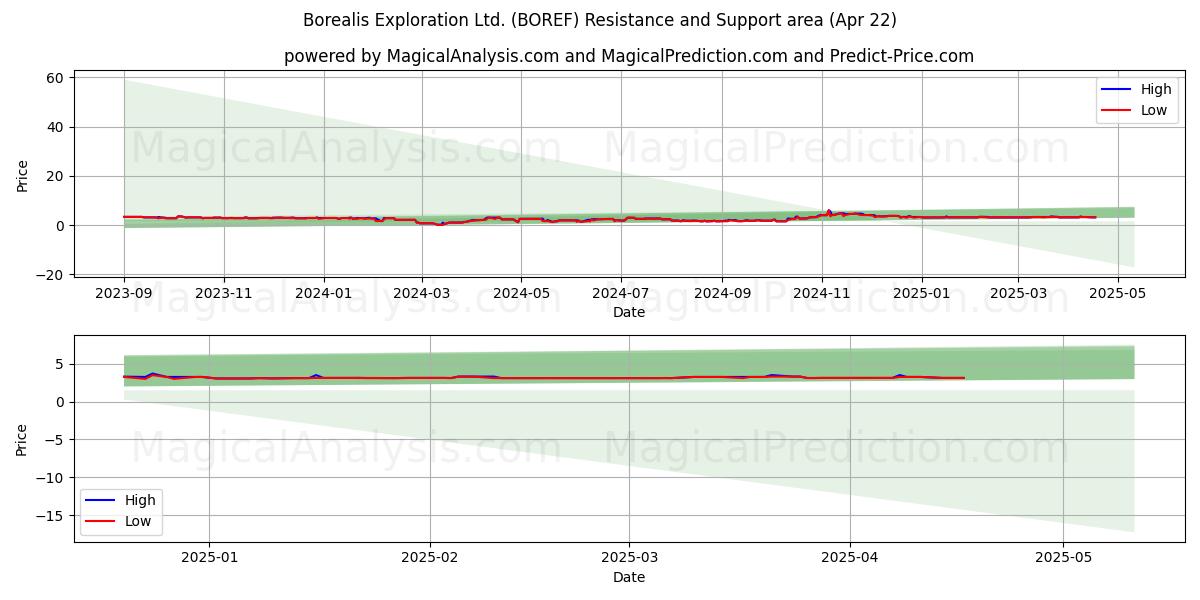
Task: Click the top chart '2024-07' date label
Action: coord(620,295)
